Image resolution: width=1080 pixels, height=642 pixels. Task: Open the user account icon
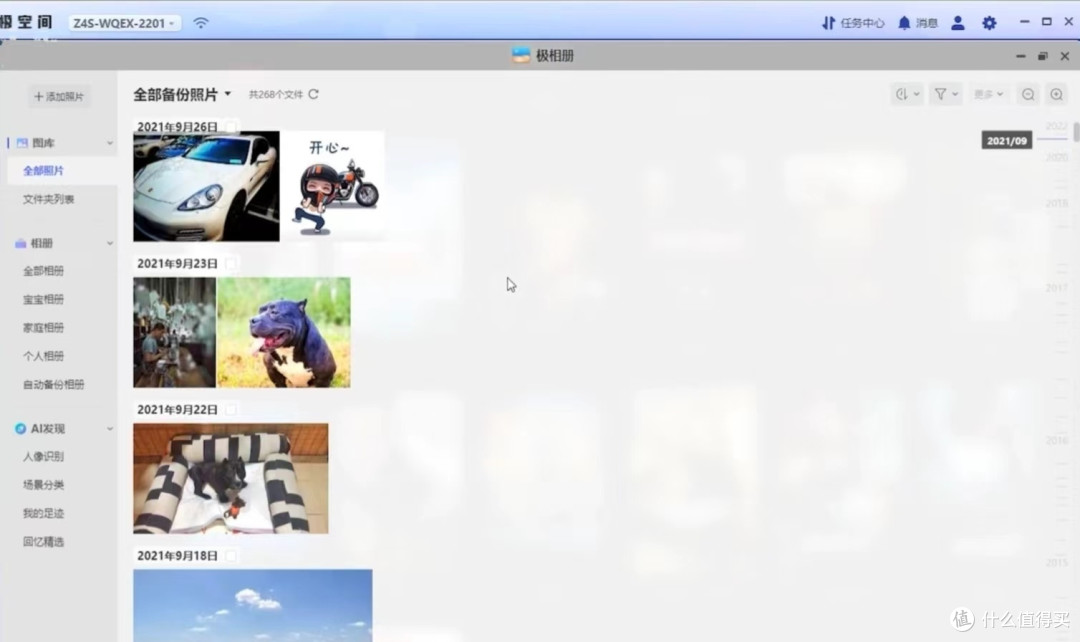(957, 23)
